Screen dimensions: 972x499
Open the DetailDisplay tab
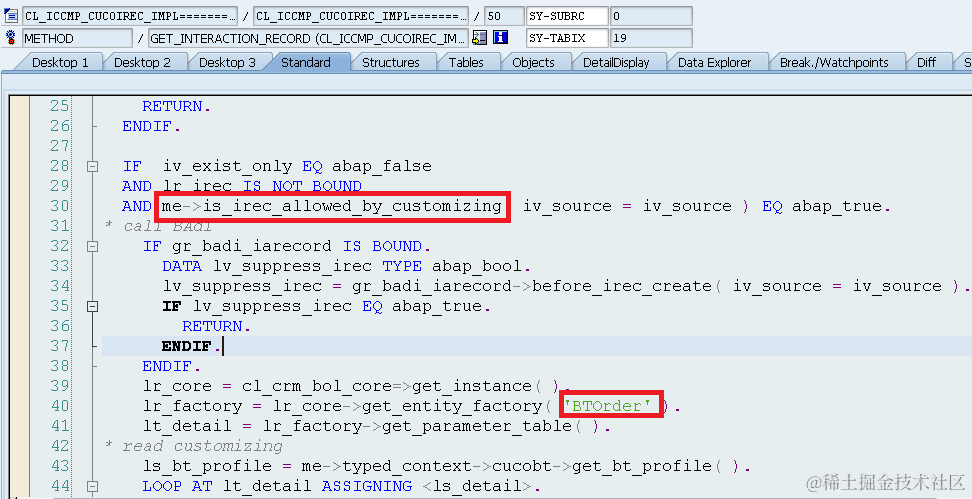click(616, 62)
